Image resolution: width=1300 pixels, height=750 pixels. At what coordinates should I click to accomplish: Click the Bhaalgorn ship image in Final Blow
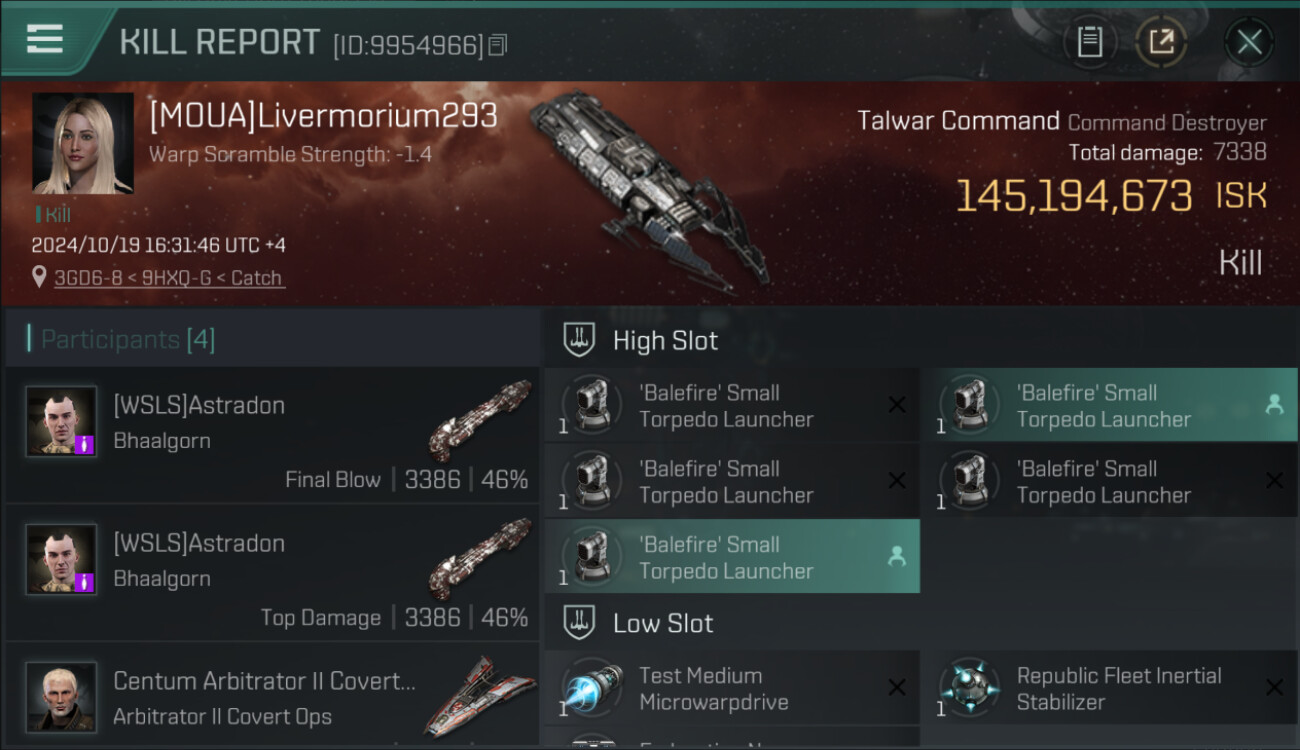tap(481, 421)
